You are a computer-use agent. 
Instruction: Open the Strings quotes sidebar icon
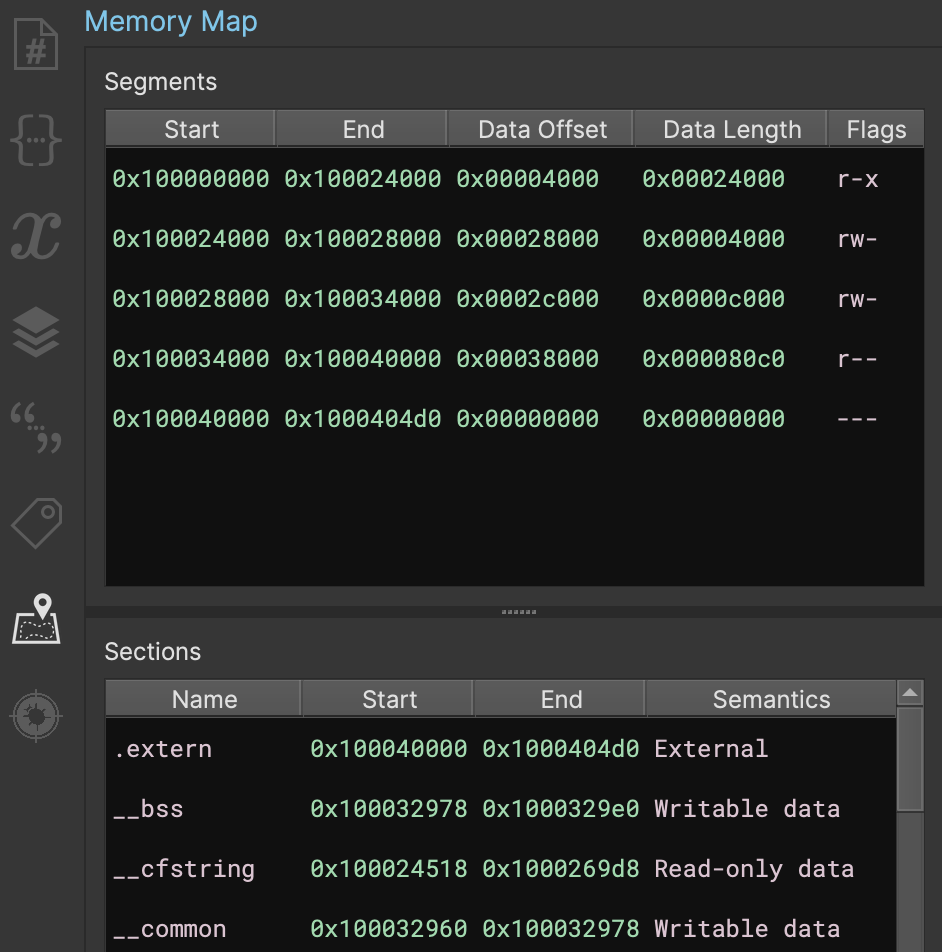point(36,427)
